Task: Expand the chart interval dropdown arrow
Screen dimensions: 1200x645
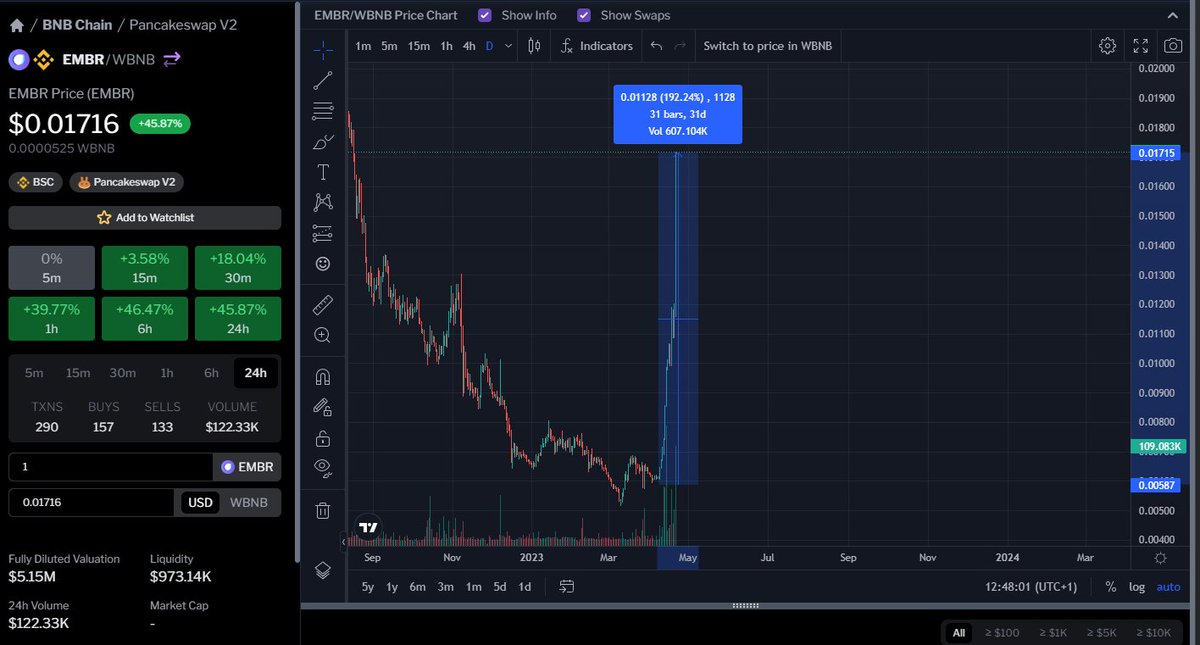Action: coord(509,46)
